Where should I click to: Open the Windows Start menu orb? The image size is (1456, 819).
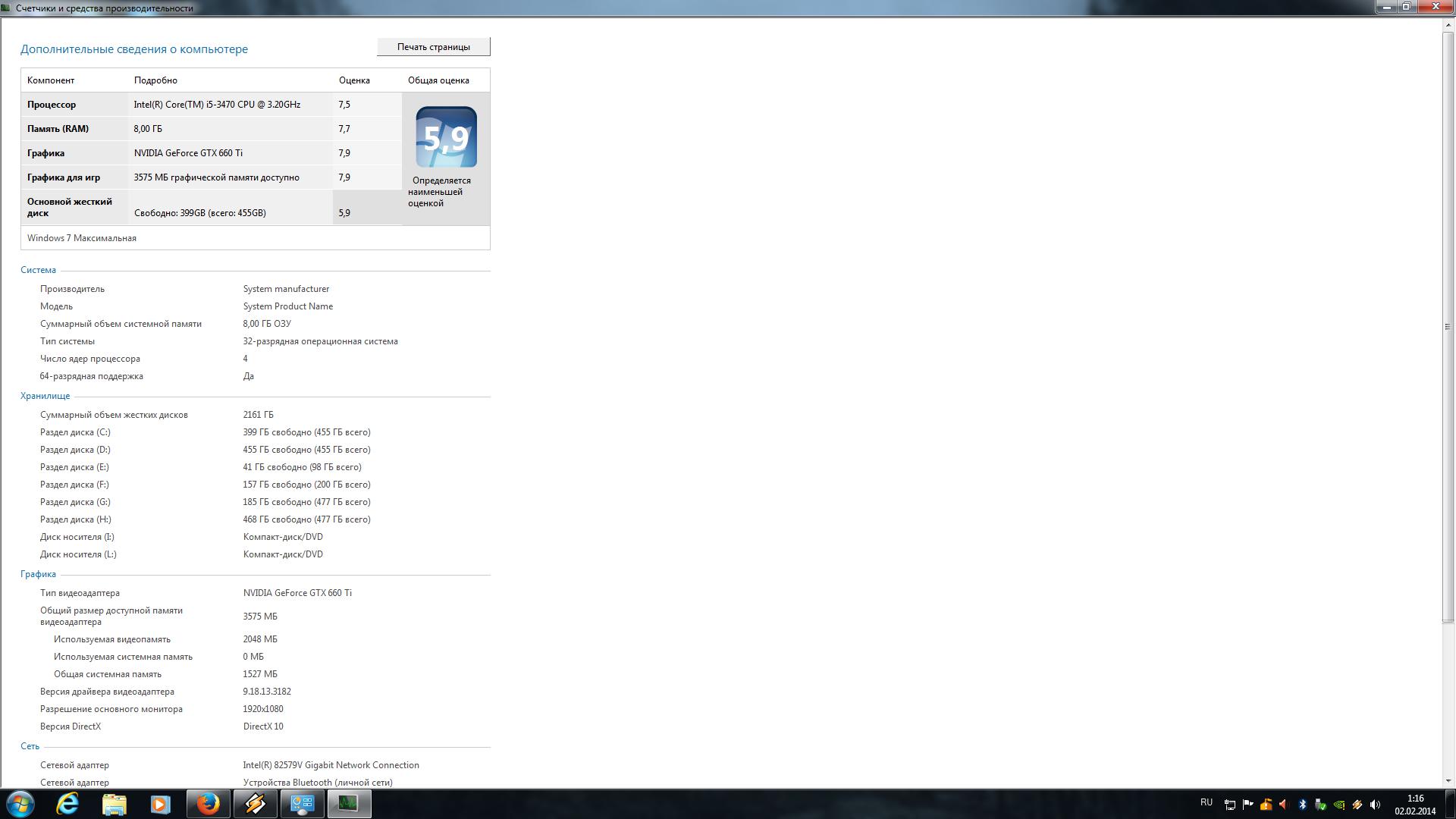[x=20, y=804]
